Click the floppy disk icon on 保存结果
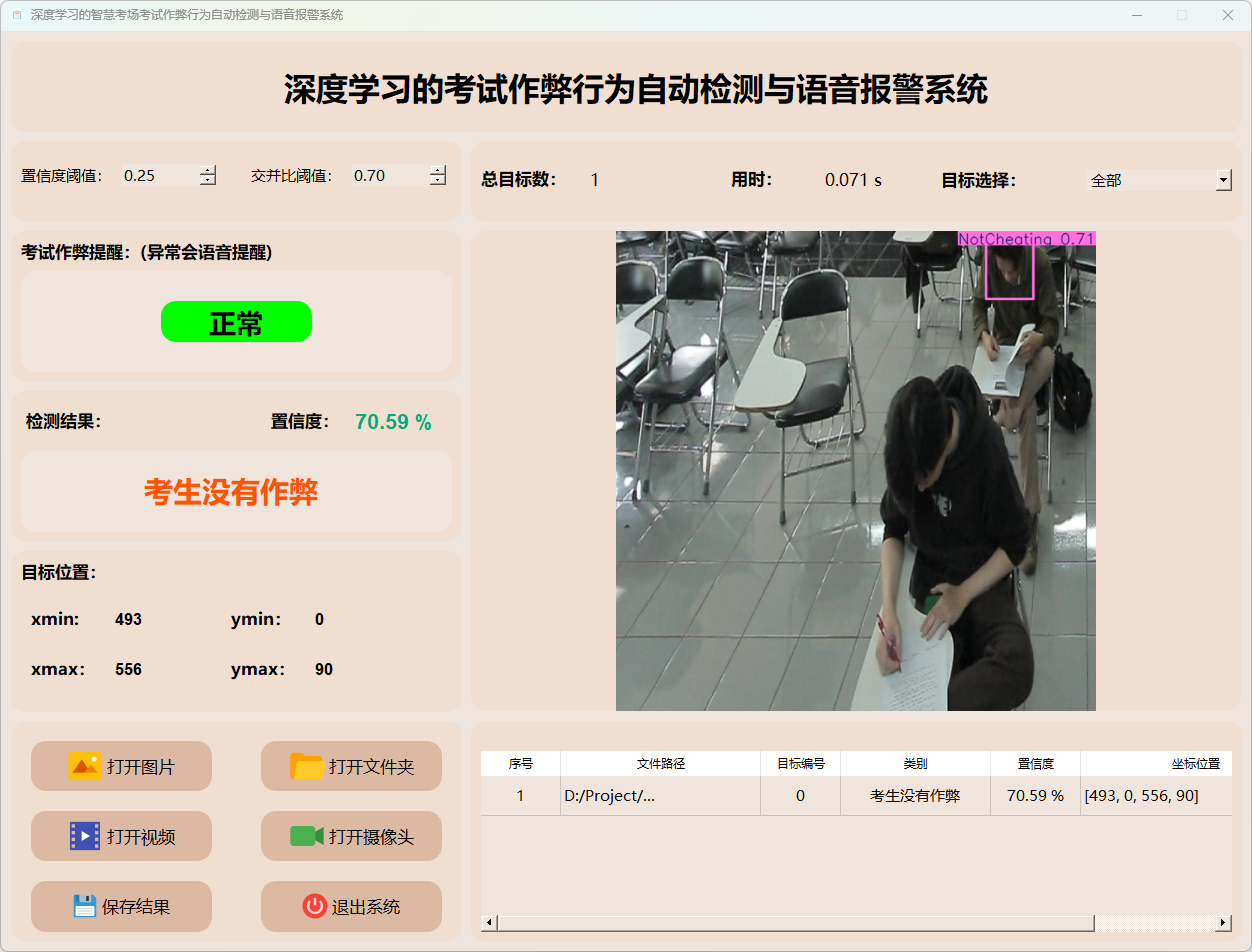The height and width of the screenshot is (952, 1252). click(85, 906)
